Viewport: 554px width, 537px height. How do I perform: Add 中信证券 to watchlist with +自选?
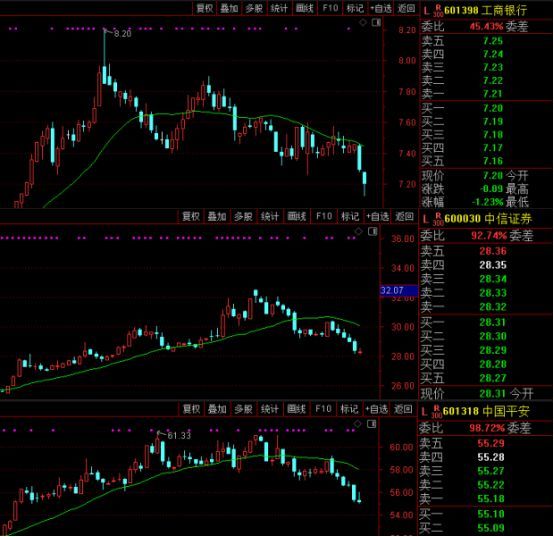pos(377,216)
